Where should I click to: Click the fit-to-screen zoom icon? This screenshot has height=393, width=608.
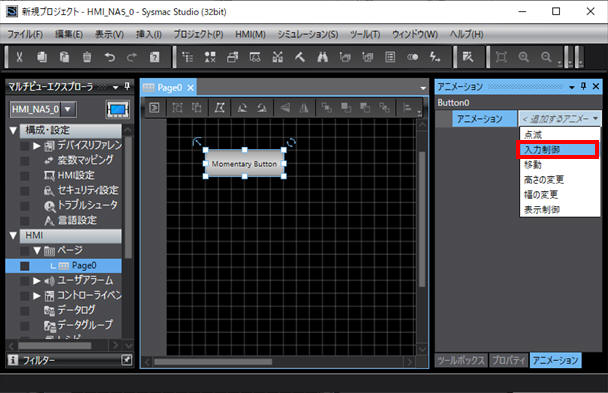[501, 57]
